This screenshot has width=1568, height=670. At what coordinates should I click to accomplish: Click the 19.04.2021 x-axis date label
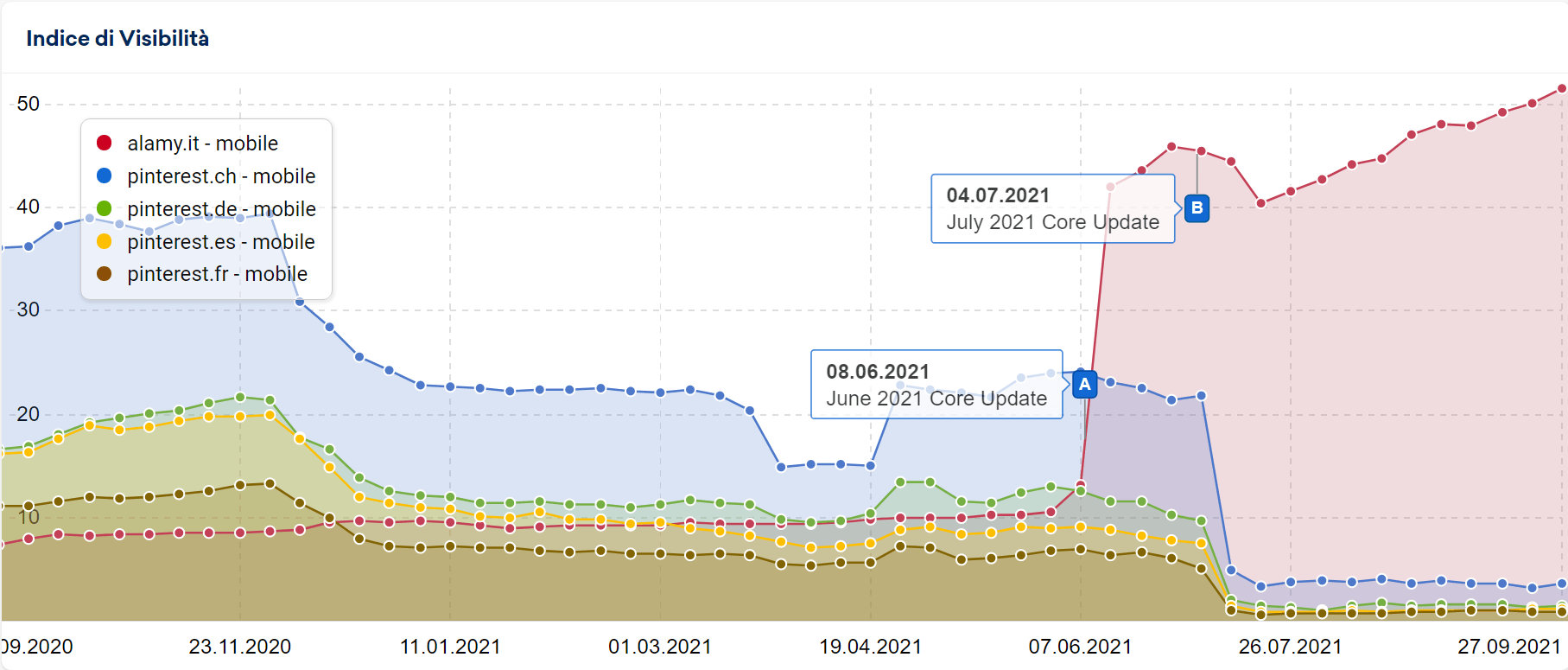click(x=870, y=647)
